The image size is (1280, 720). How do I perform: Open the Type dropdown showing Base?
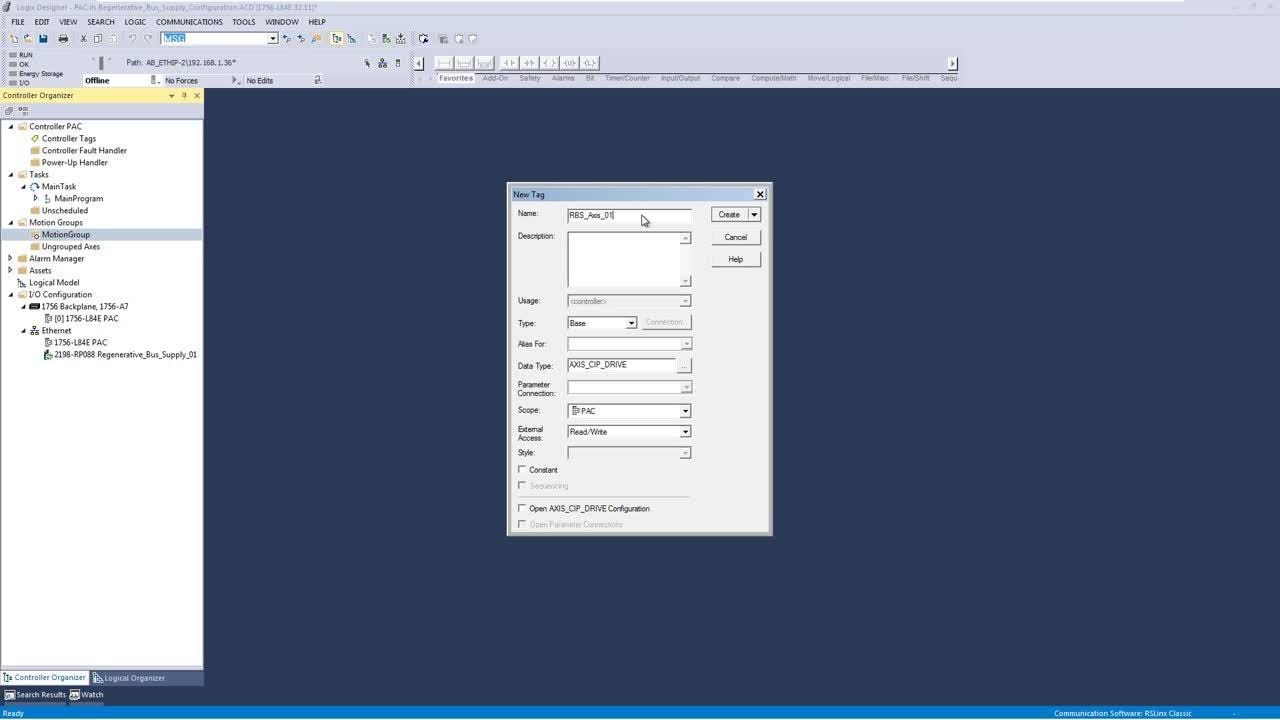[x=631, y=323]
